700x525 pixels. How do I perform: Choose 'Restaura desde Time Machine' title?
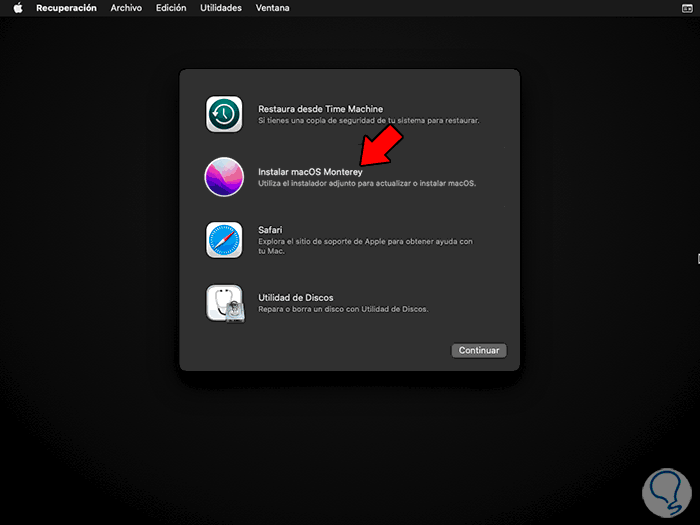320,109
